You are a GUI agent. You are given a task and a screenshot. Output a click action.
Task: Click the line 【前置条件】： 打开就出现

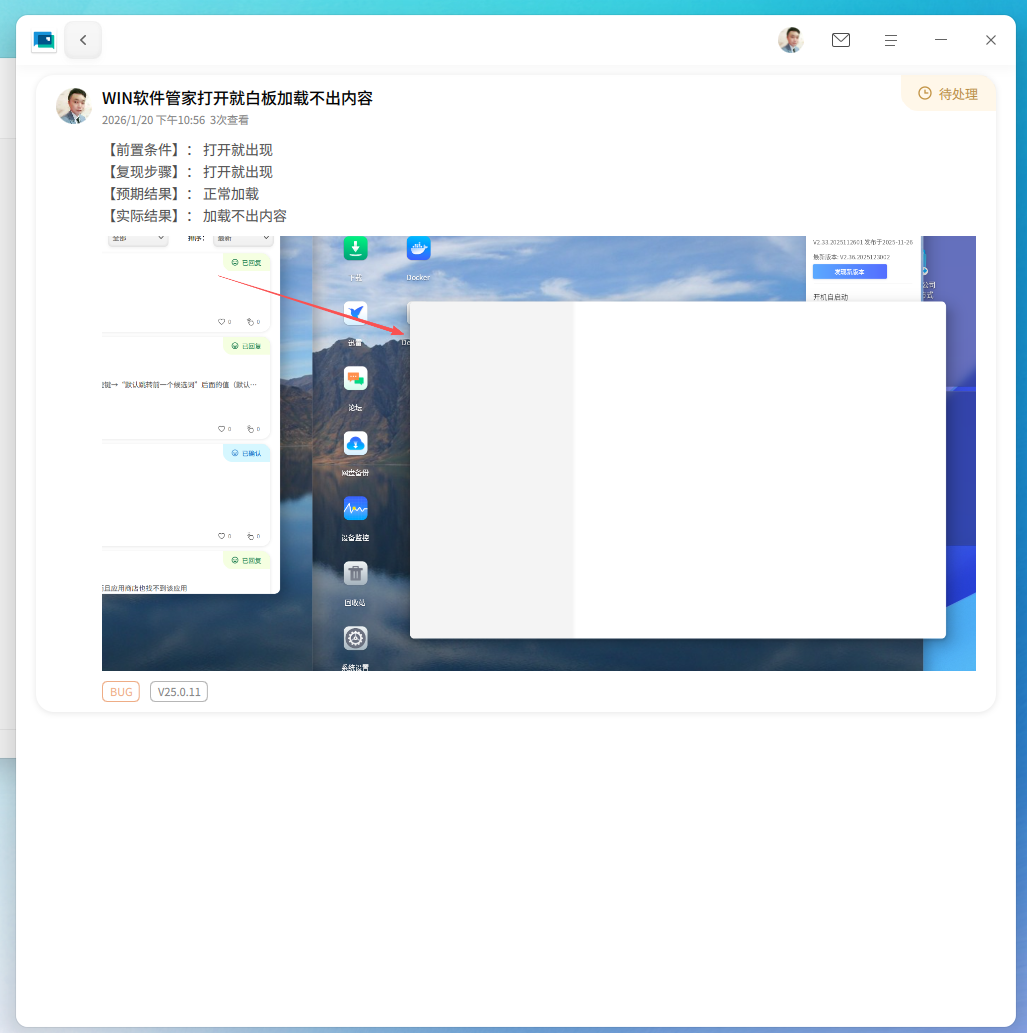188,150
